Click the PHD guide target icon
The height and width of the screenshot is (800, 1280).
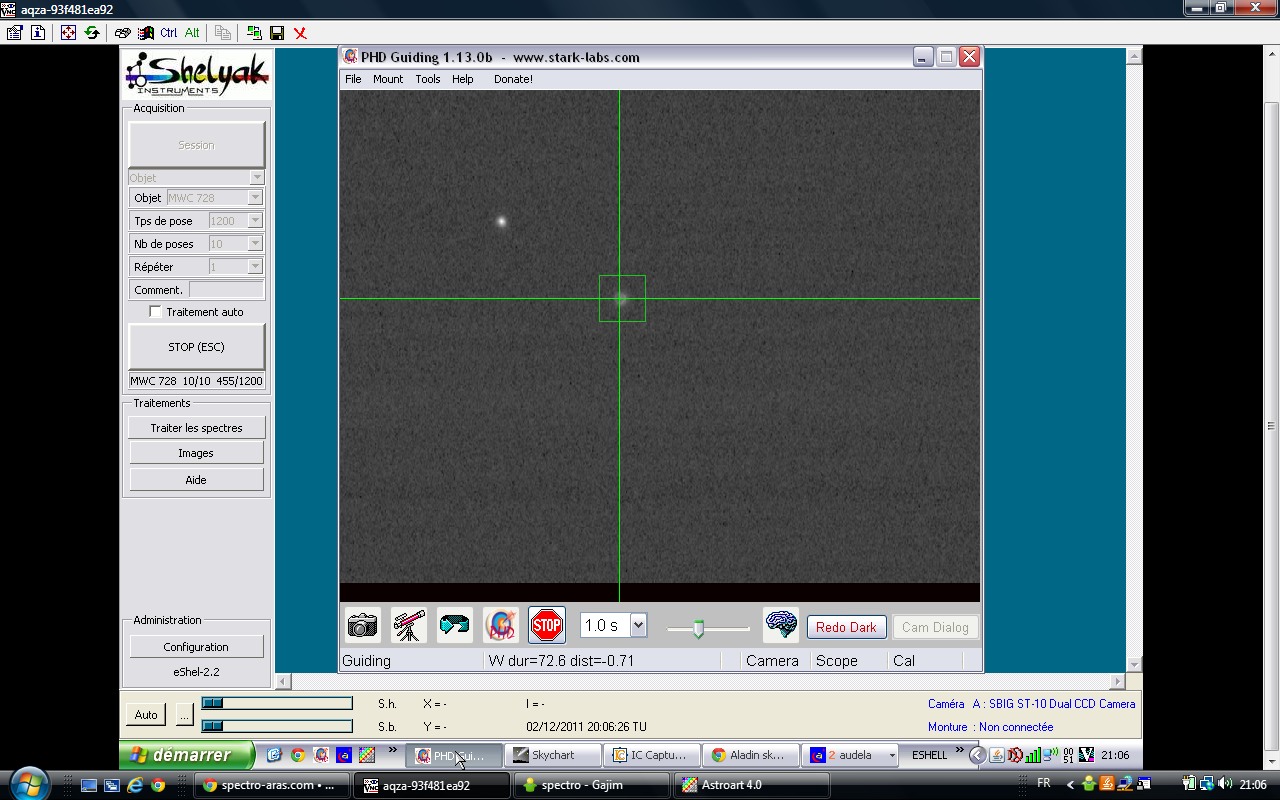click(500, 626)
